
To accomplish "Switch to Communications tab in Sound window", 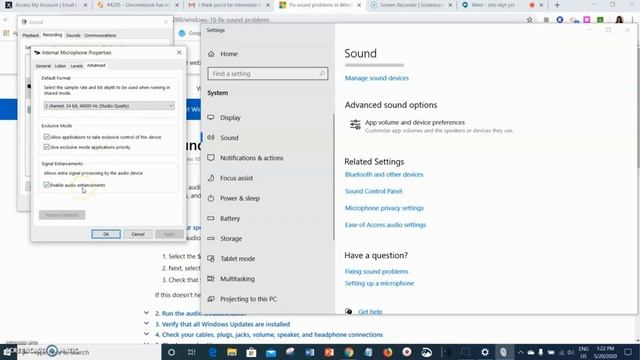I will [100, 36].
